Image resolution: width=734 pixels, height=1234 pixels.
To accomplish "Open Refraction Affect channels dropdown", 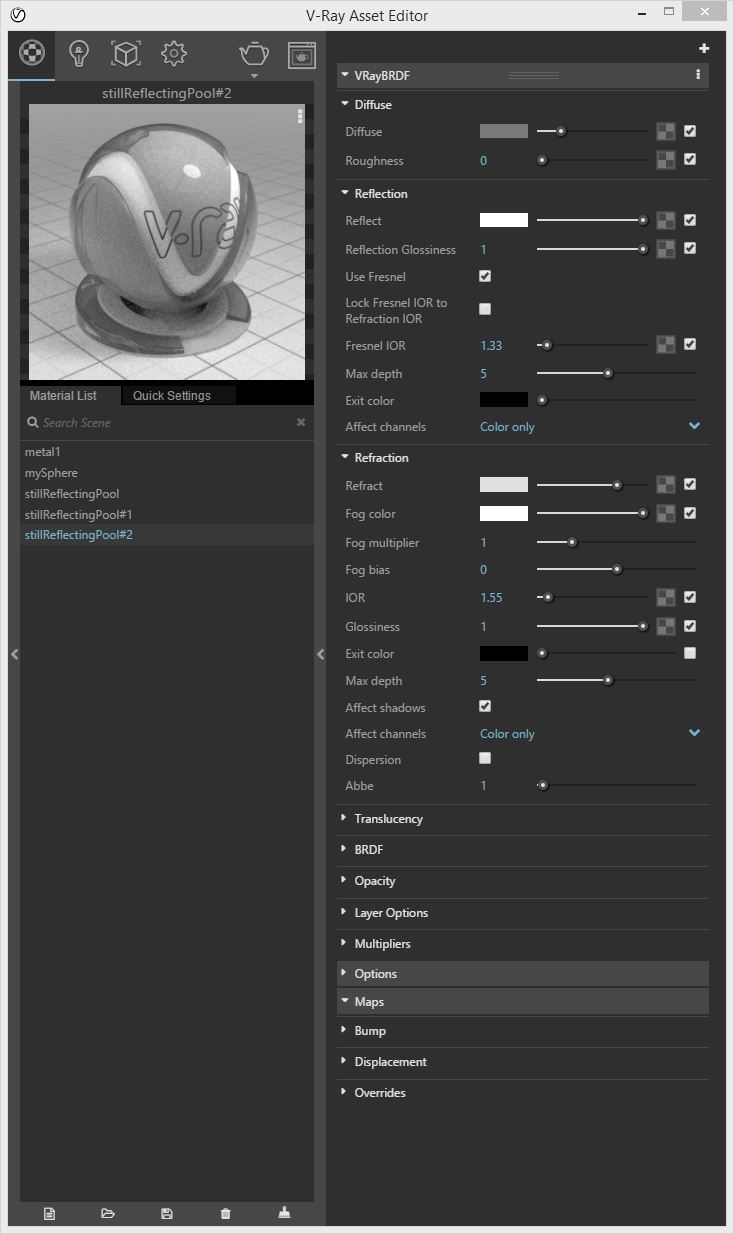I will pyautogui.click(x=590, y=733).
